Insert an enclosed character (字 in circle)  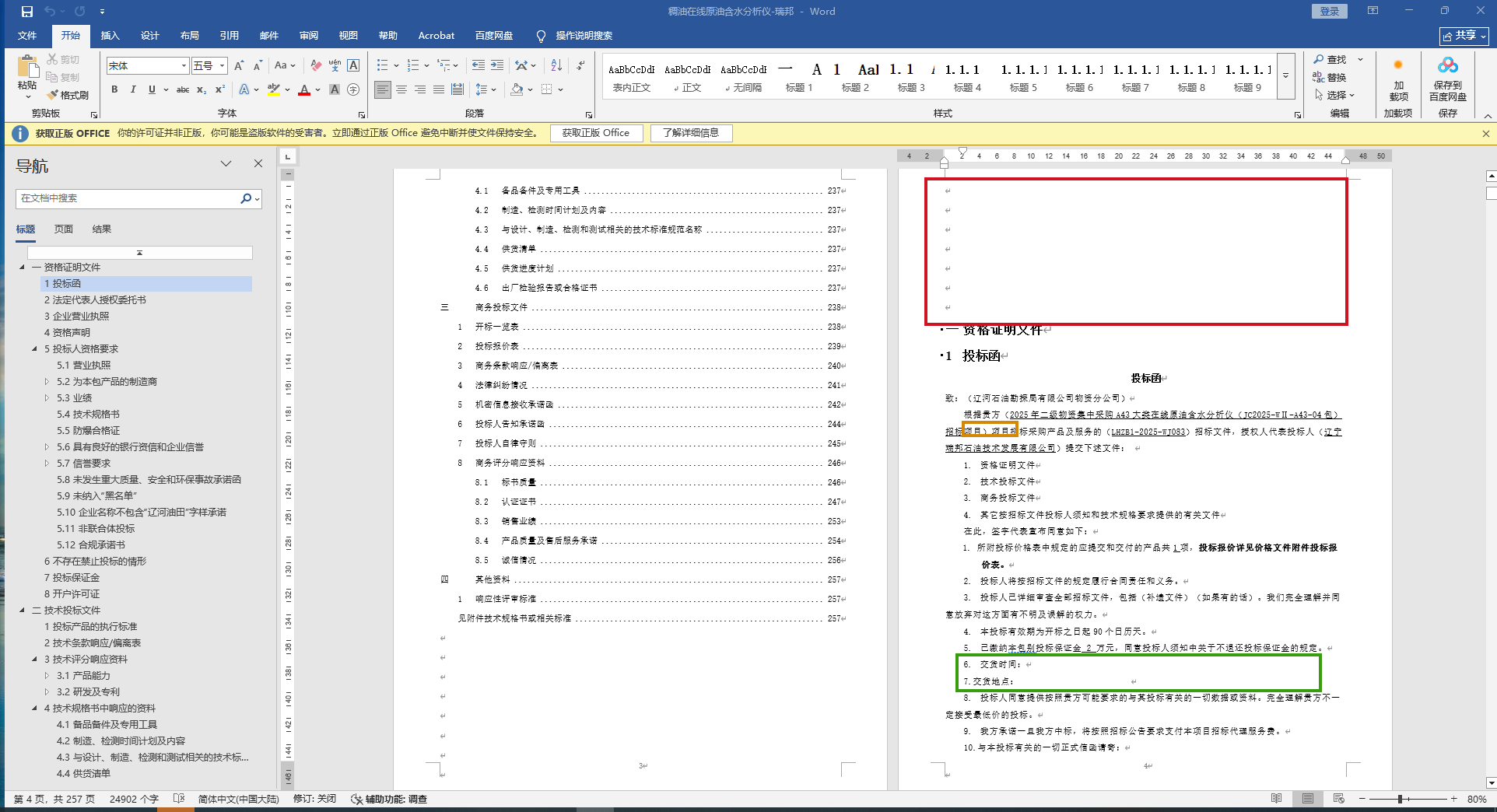[x=353, y=89]
